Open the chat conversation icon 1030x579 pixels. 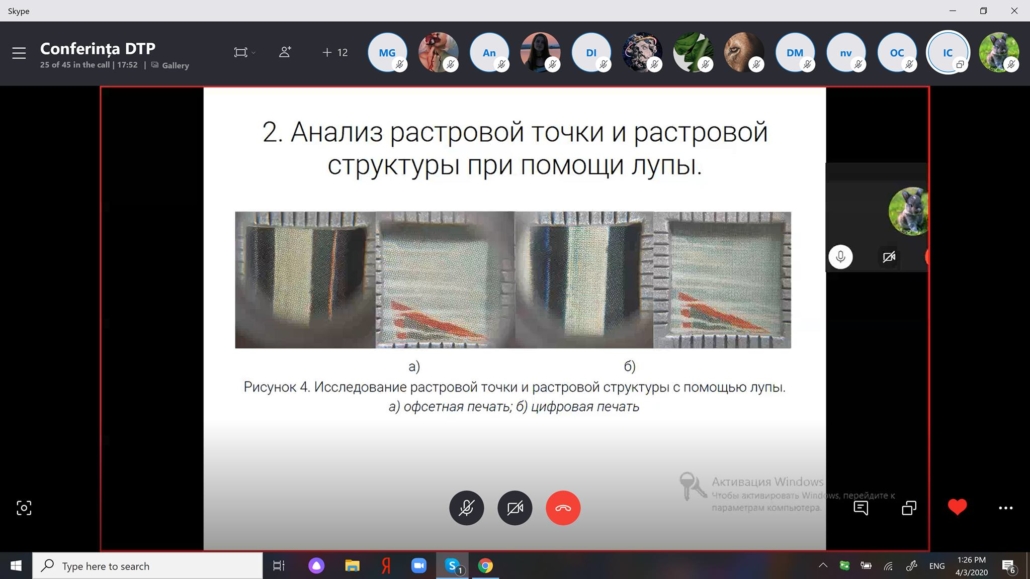tap(861, 508)
